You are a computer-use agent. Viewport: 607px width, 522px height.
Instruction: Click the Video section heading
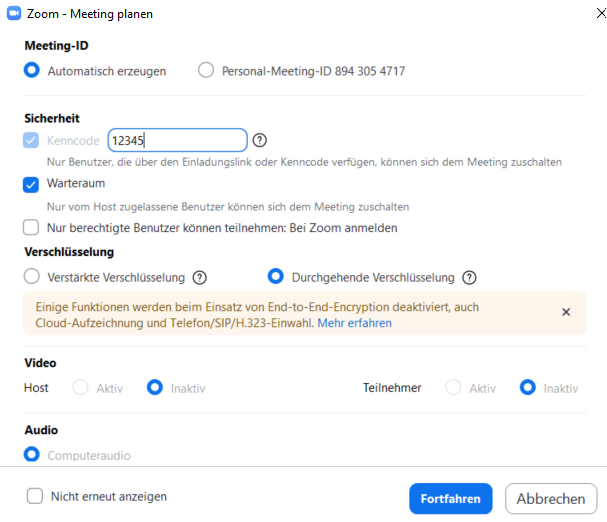tap(40, 363)
